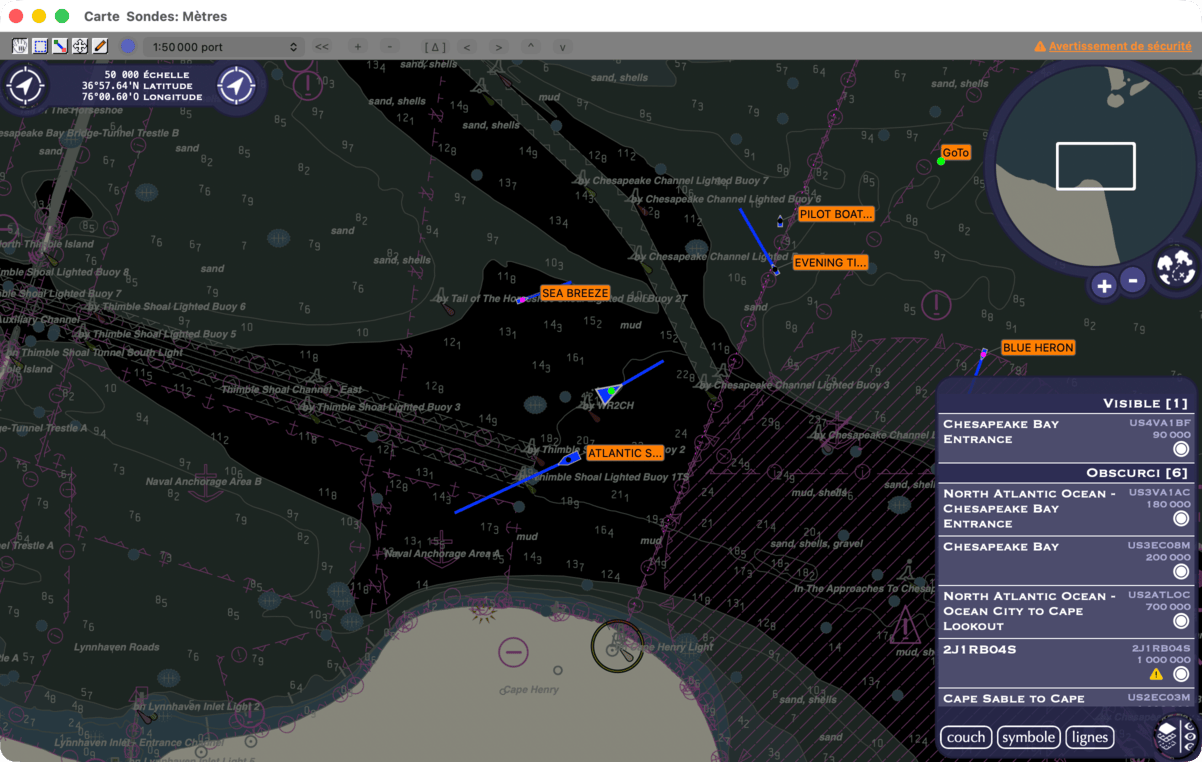1202x762 pixels.
Task: Pan chart left with the < button
Action: (x=467, y=47)
